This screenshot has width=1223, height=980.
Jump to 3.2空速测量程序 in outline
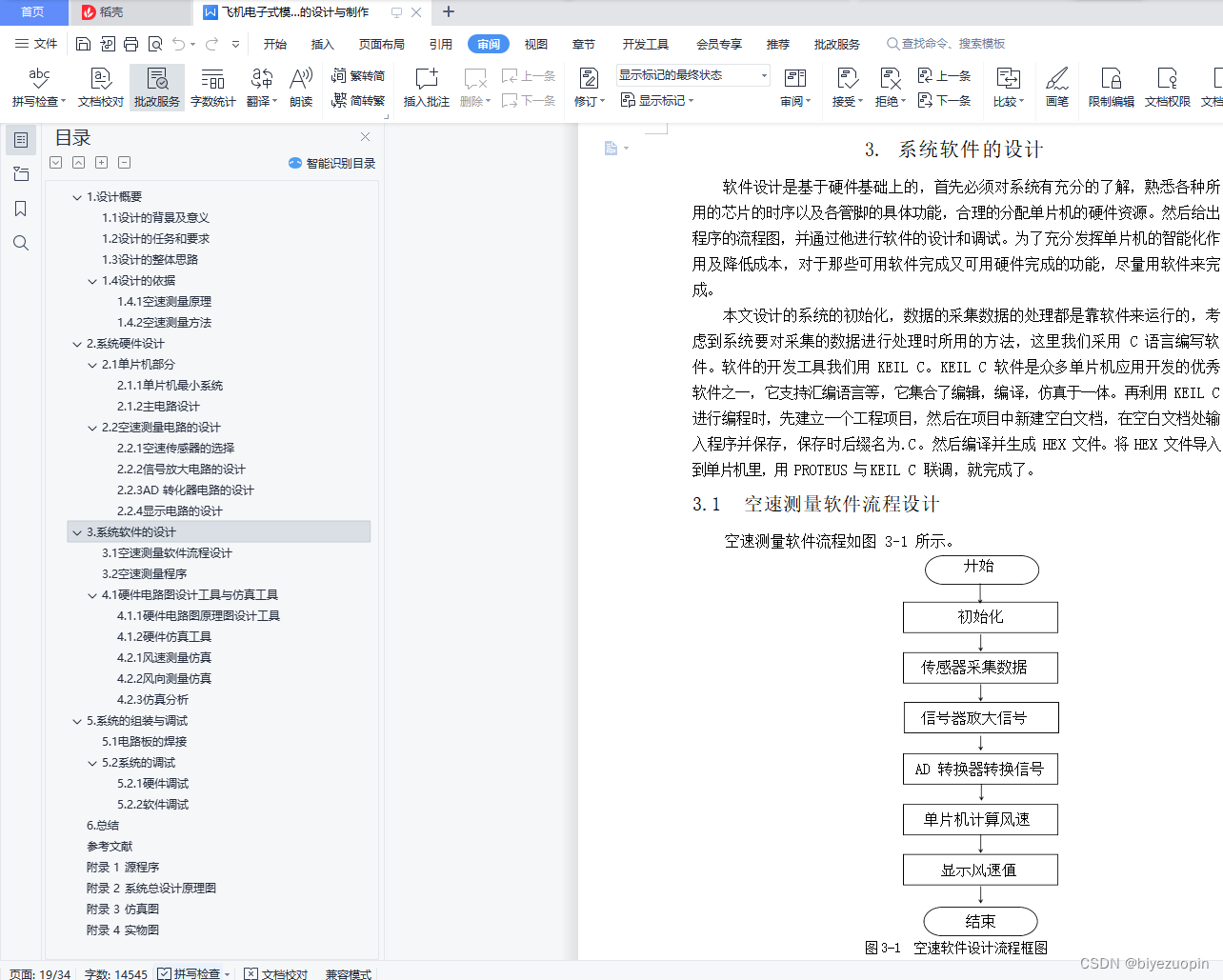144,574
